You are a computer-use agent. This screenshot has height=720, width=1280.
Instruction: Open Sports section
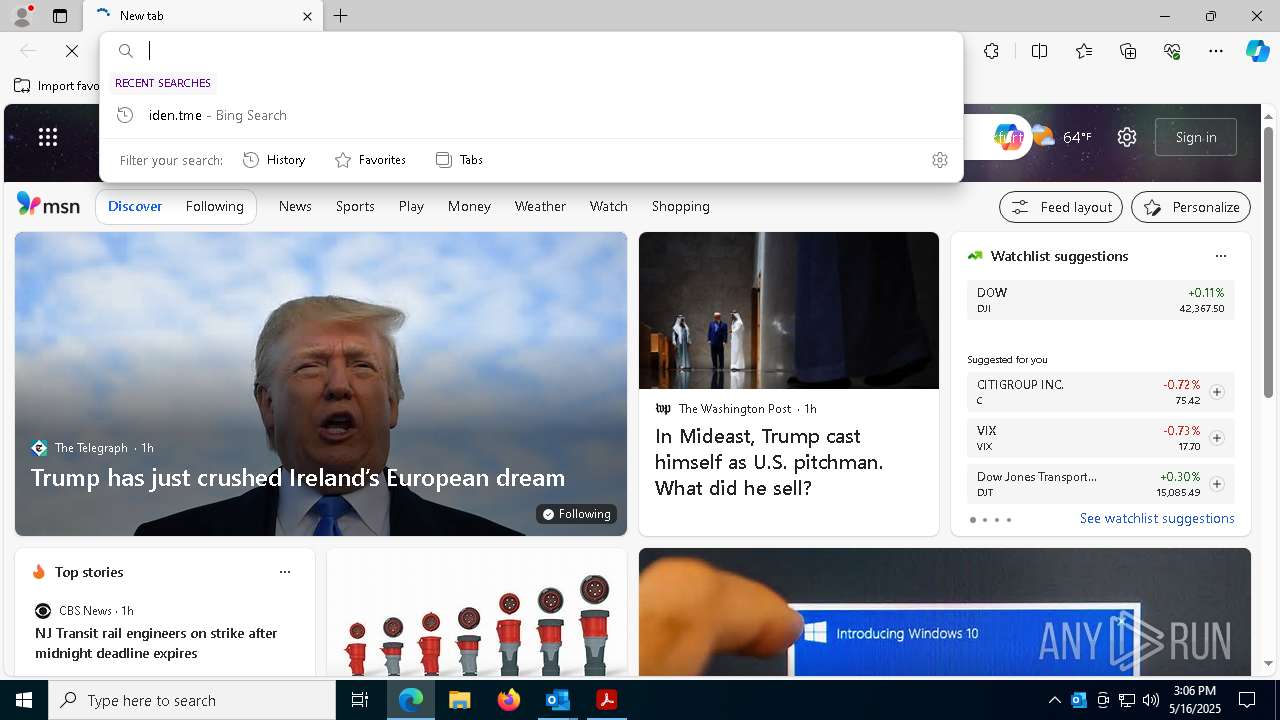point(355,206)
